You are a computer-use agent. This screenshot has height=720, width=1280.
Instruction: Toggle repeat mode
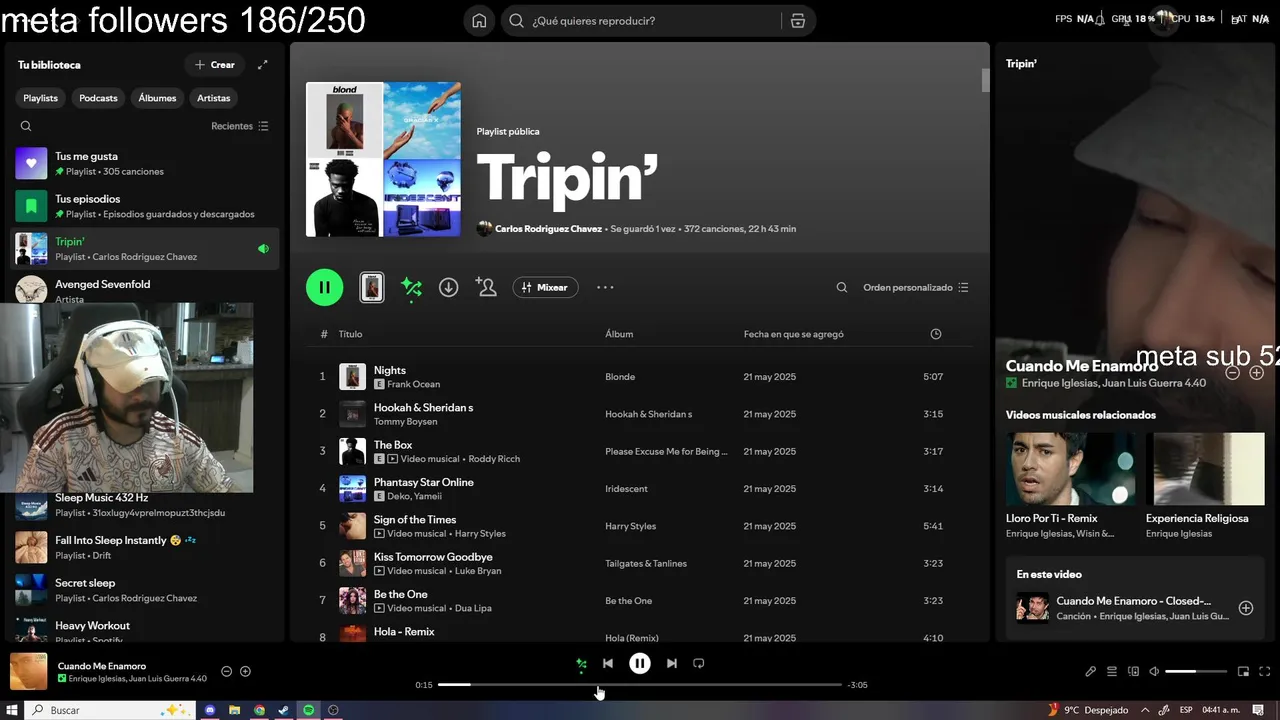coord(699,663)
